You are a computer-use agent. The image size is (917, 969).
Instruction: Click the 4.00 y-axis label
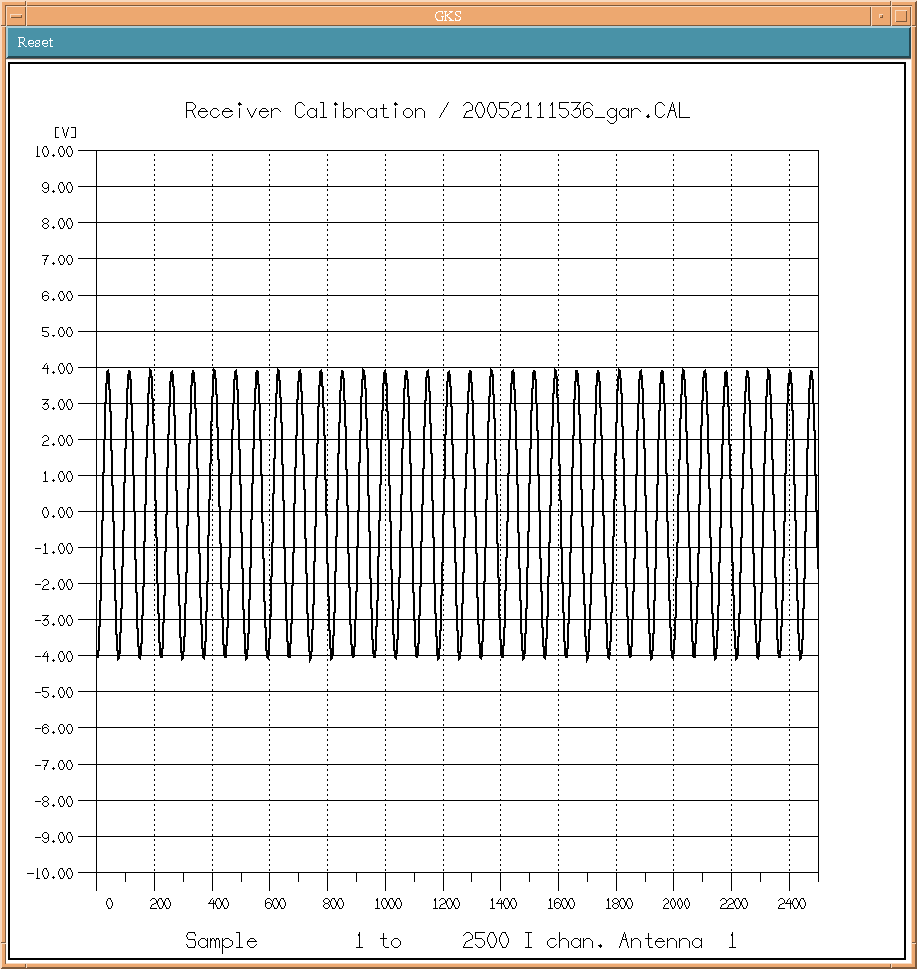click(57, 369)
